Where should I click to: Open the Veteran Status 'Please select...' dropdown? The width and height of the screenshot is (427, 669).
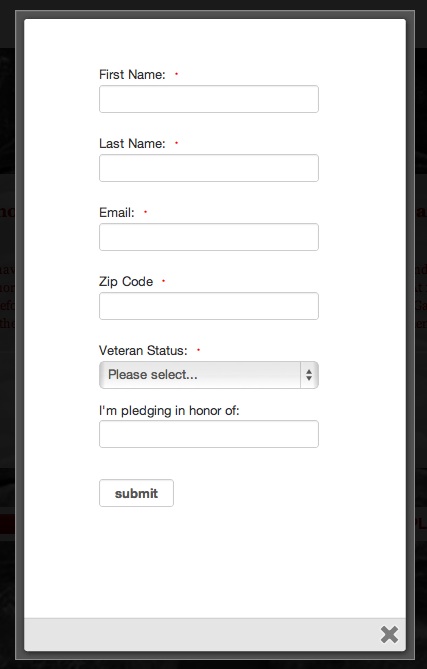tap(209, 375)
